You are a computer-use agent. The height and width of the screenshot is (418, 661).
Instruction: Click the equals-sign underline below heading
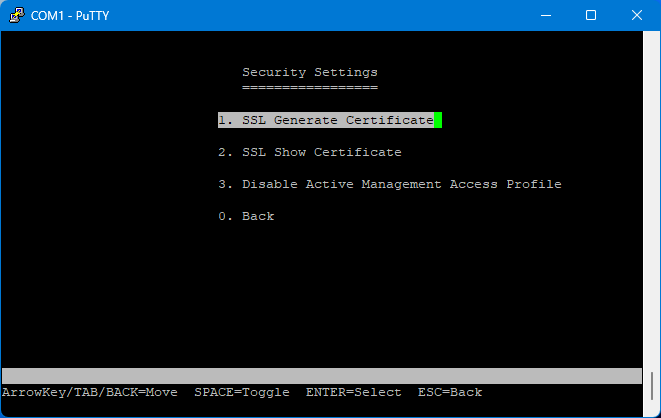[x=310, y=87]
